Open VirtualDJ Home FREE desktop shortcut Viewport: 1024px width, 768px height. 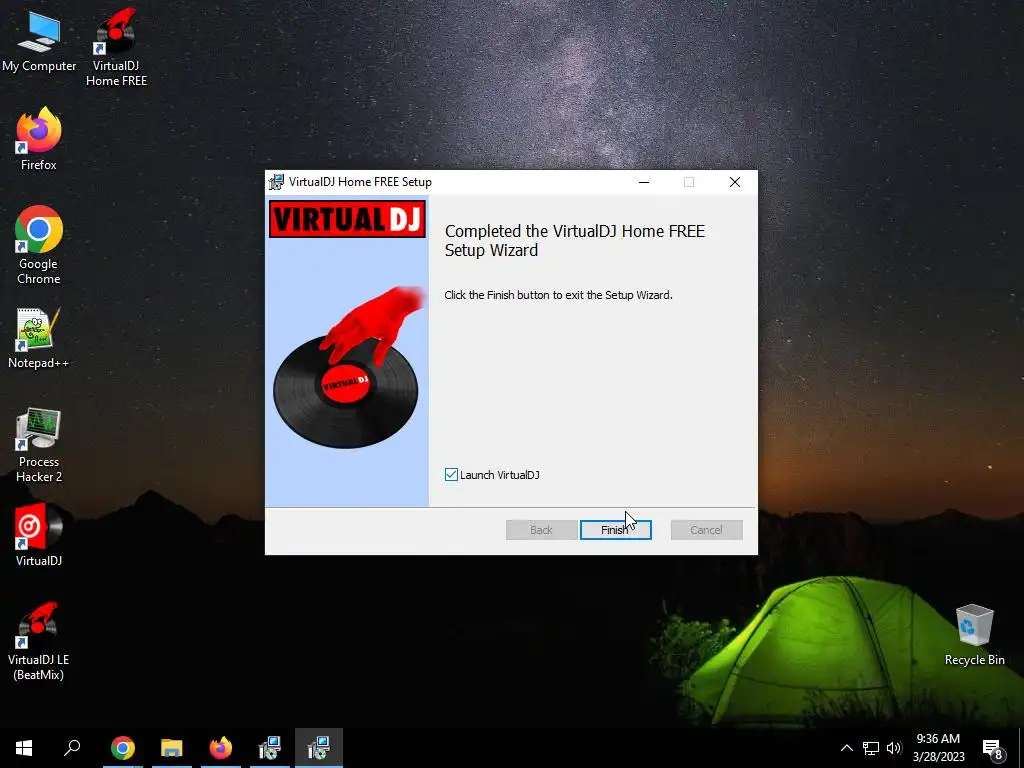coord(116,47)
